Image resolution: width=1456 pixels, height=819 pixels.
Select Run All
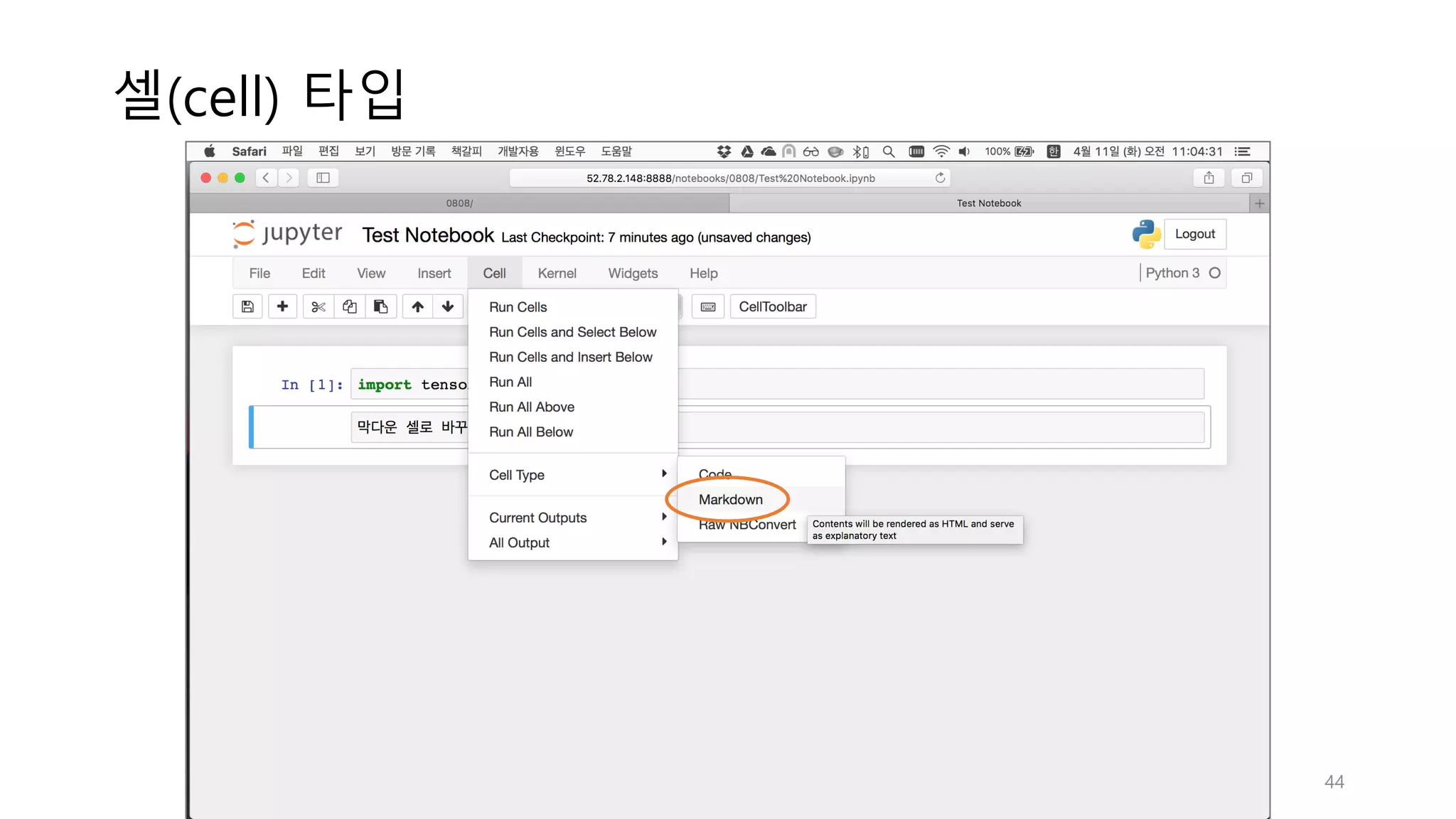[573, 382]
